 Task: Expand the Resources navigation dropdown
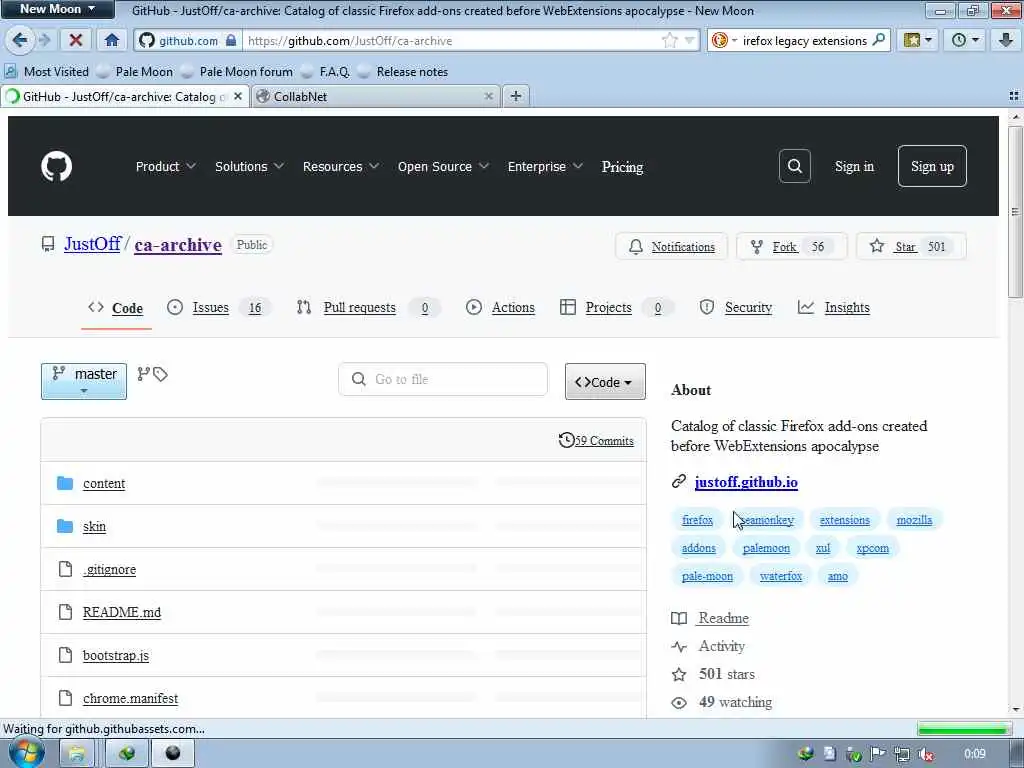tap(341, 167)
